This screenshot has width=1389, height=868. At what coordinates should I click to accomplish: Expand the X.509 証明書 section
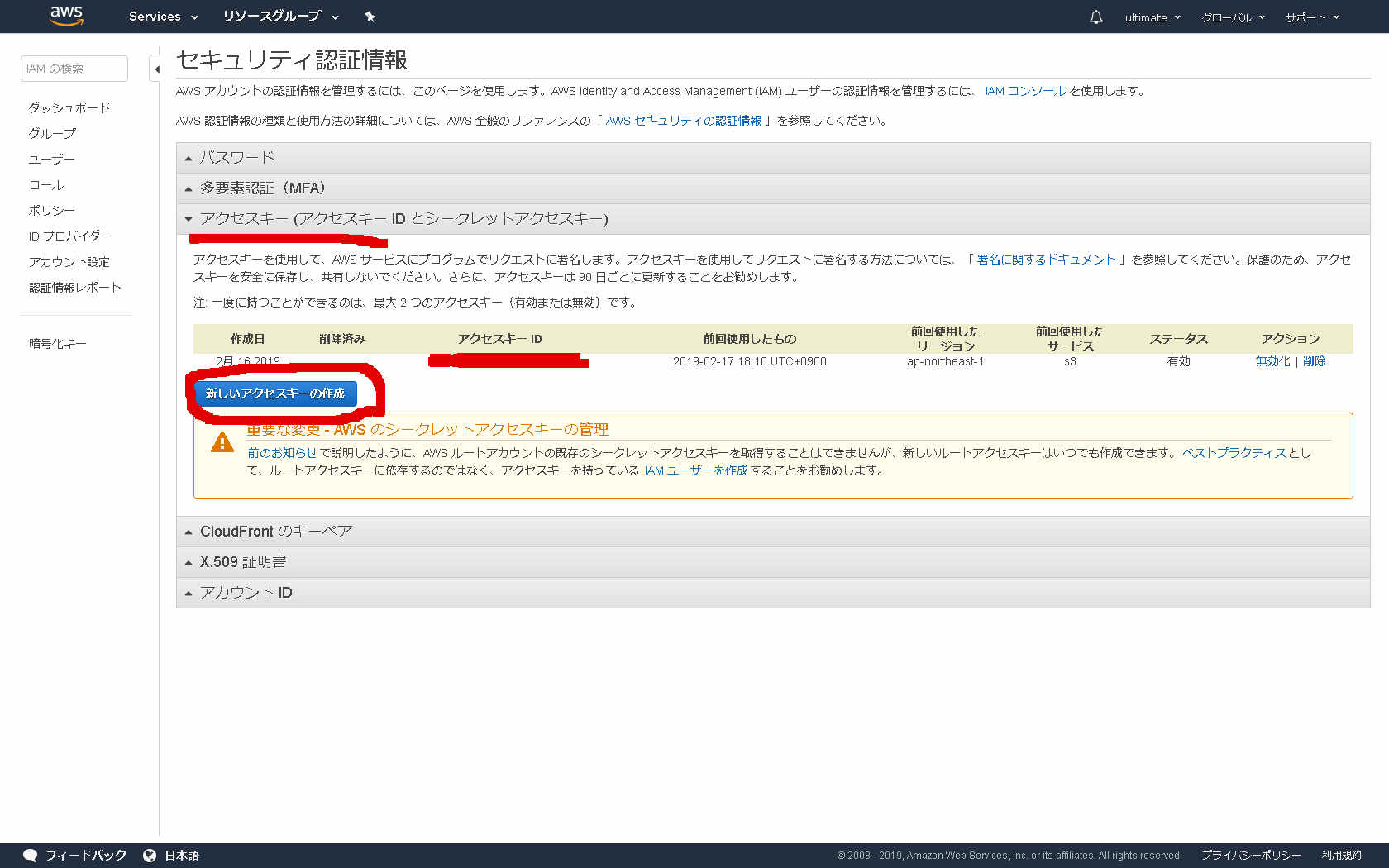coord(773,562)
